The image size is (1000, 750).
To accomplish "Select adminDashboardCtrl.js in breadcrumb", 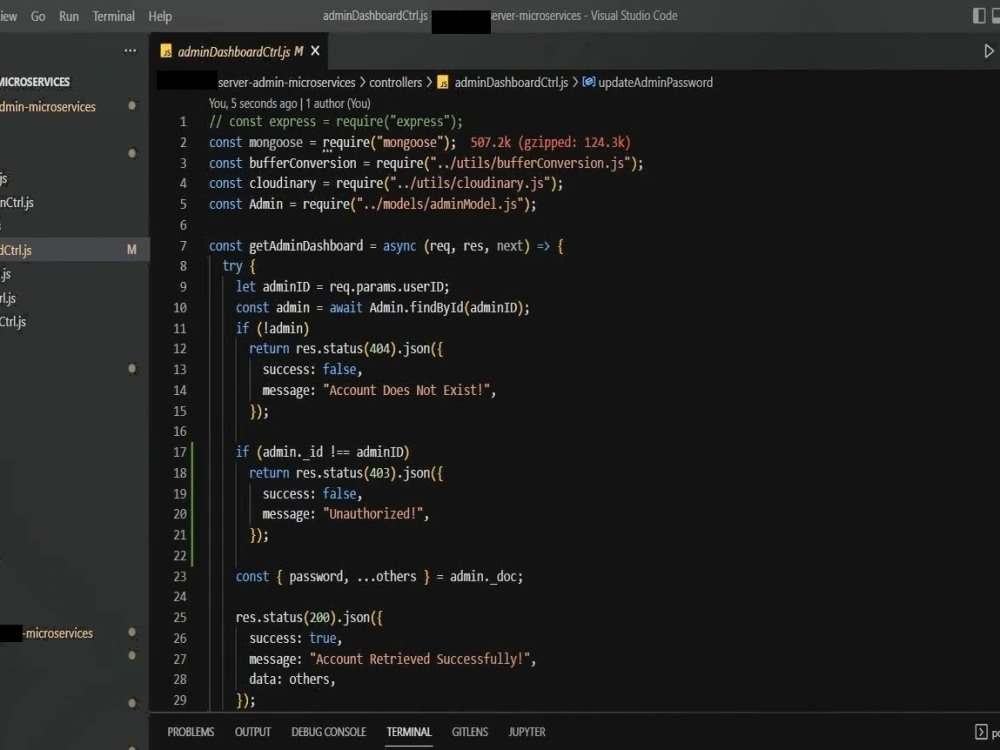I will point(511,82).
